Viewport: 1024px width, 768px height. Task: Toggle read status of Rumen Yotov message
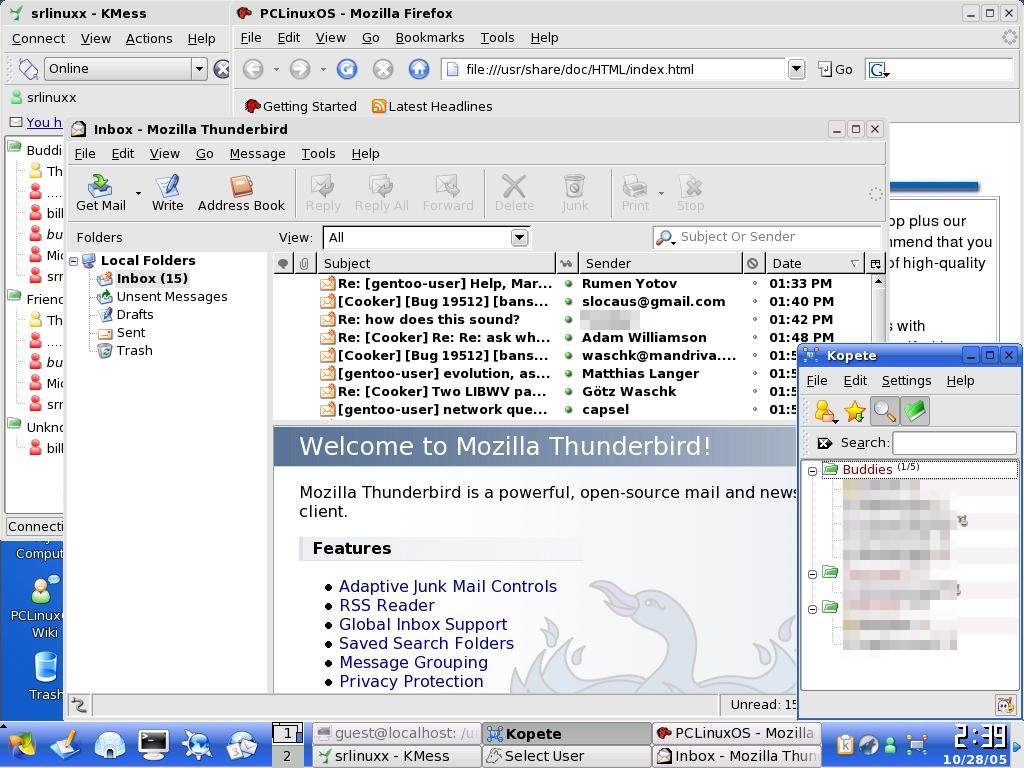point(569,284)
